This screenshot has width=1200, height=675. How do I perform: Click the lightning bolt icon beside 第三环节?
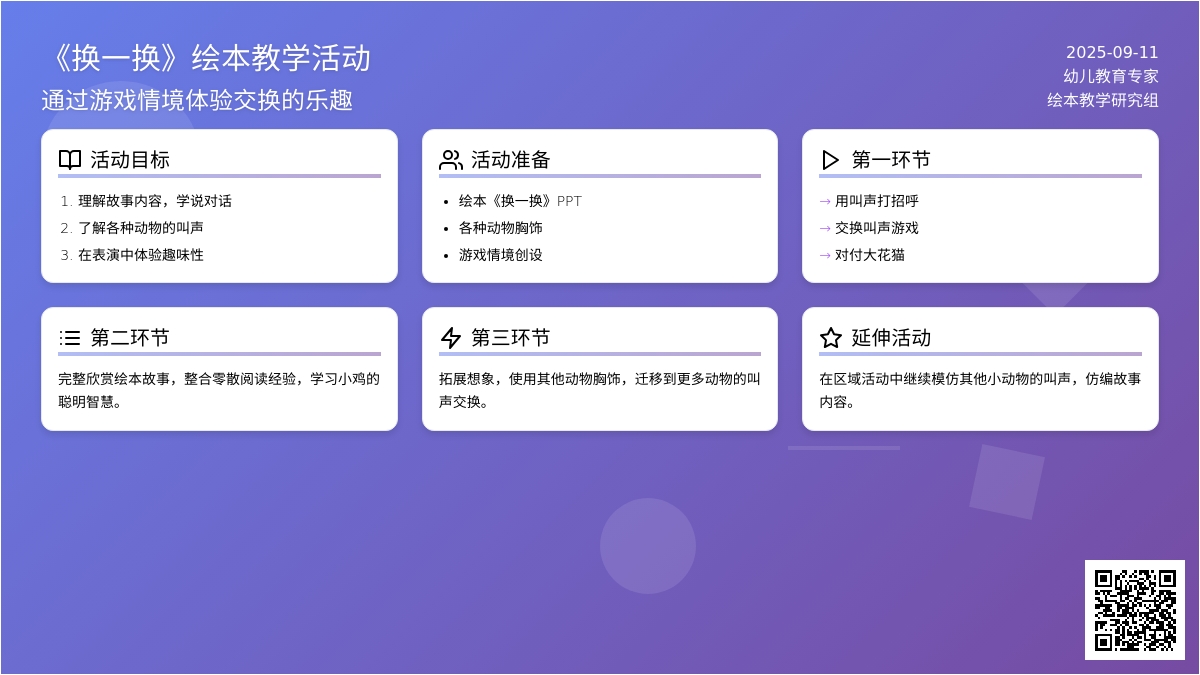(x=451, y=338)
